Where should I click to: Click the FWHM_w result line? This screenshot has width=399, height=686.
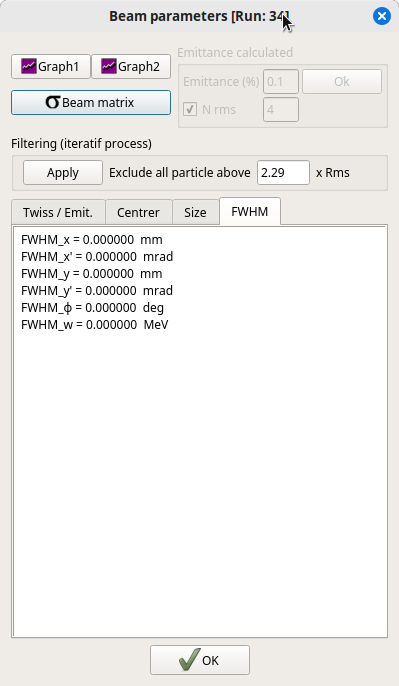pyautogui.click(x=94, y=325)
